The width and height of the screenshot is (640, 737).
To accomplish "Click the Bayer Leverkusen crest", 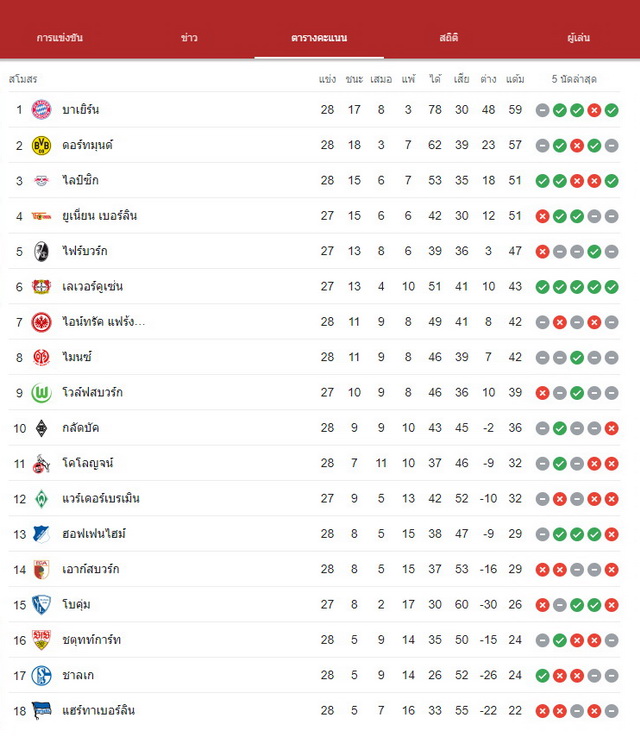I will [x=41, y=286].
